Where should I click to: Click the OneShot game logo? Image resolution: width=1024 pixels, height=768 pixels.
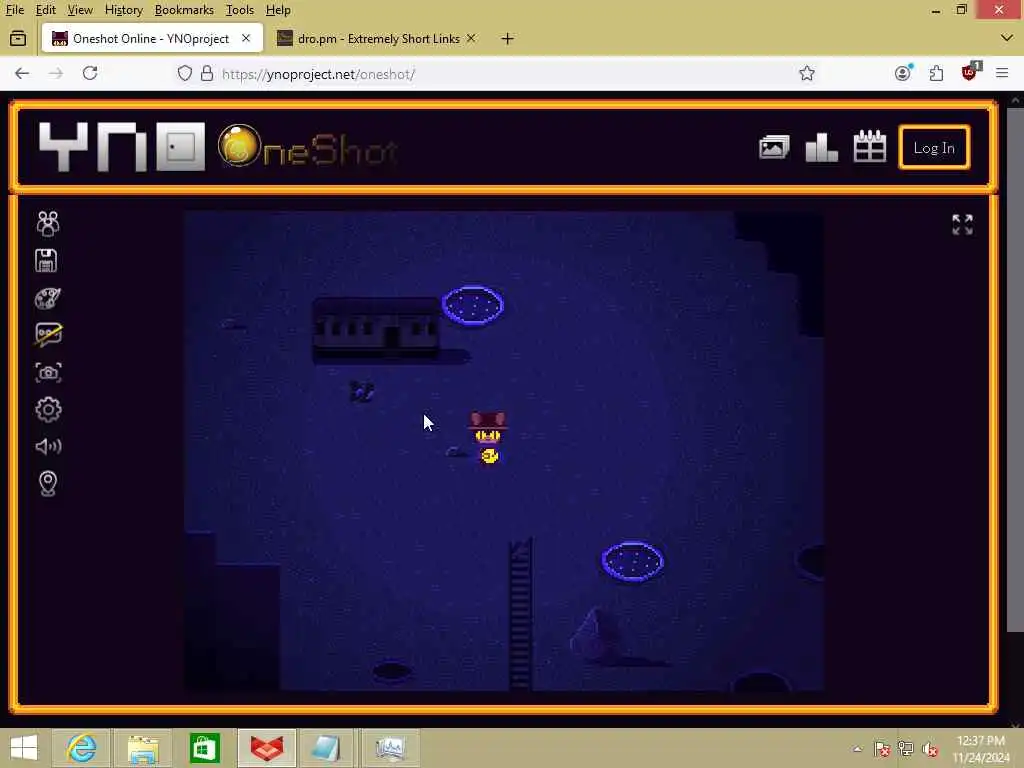[307, 147]
